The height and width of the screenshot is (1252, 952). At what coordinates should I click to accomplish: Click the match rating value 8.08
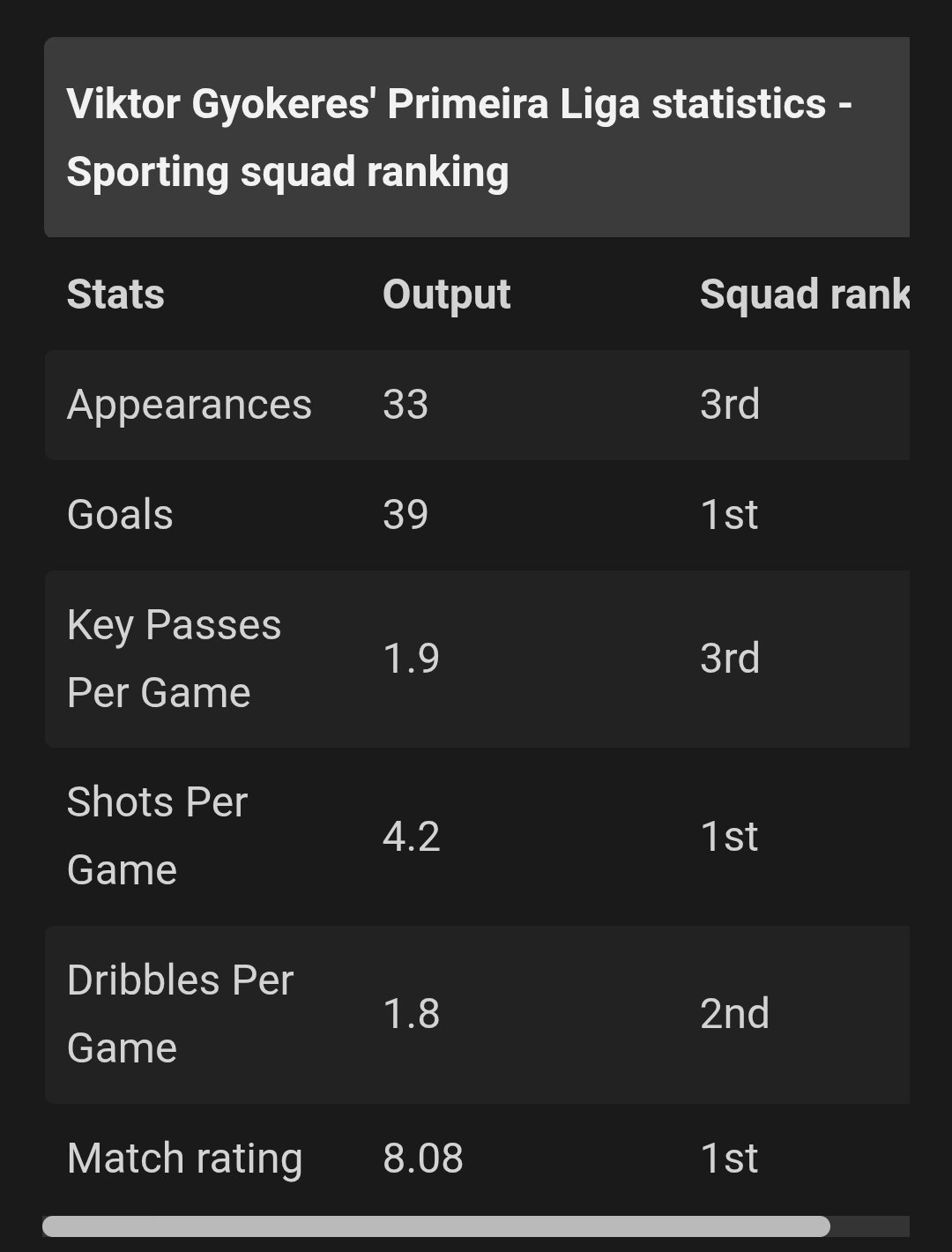click(x=423, y=1159)
